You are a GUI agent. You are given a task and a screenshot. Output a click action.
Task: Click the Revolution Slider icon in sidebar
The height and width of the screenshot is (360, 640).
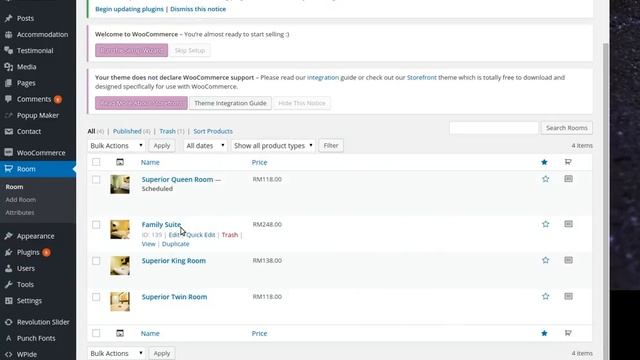9,322
